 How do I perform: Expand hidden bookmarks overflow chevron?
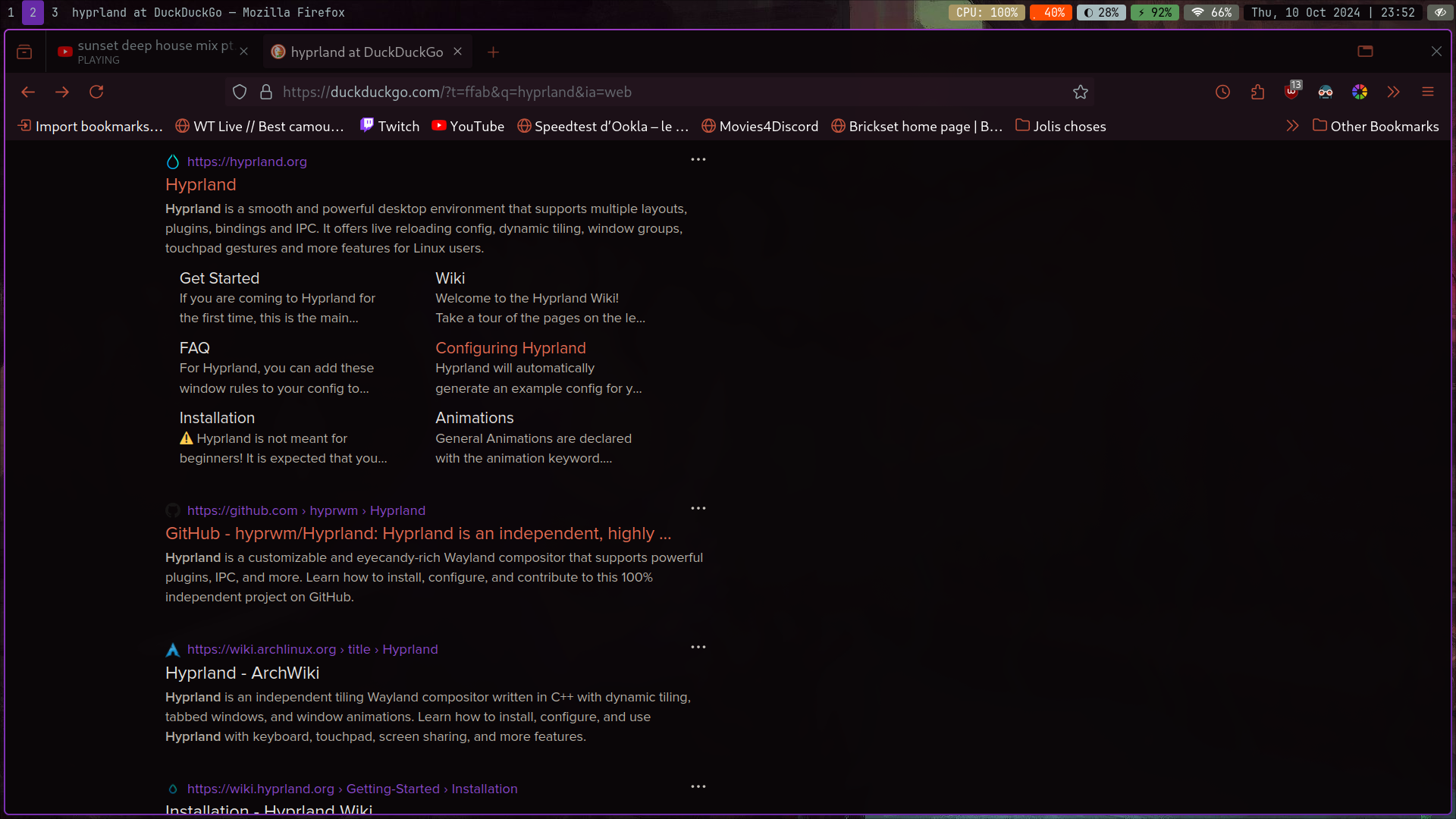[x=1293, y=126]
